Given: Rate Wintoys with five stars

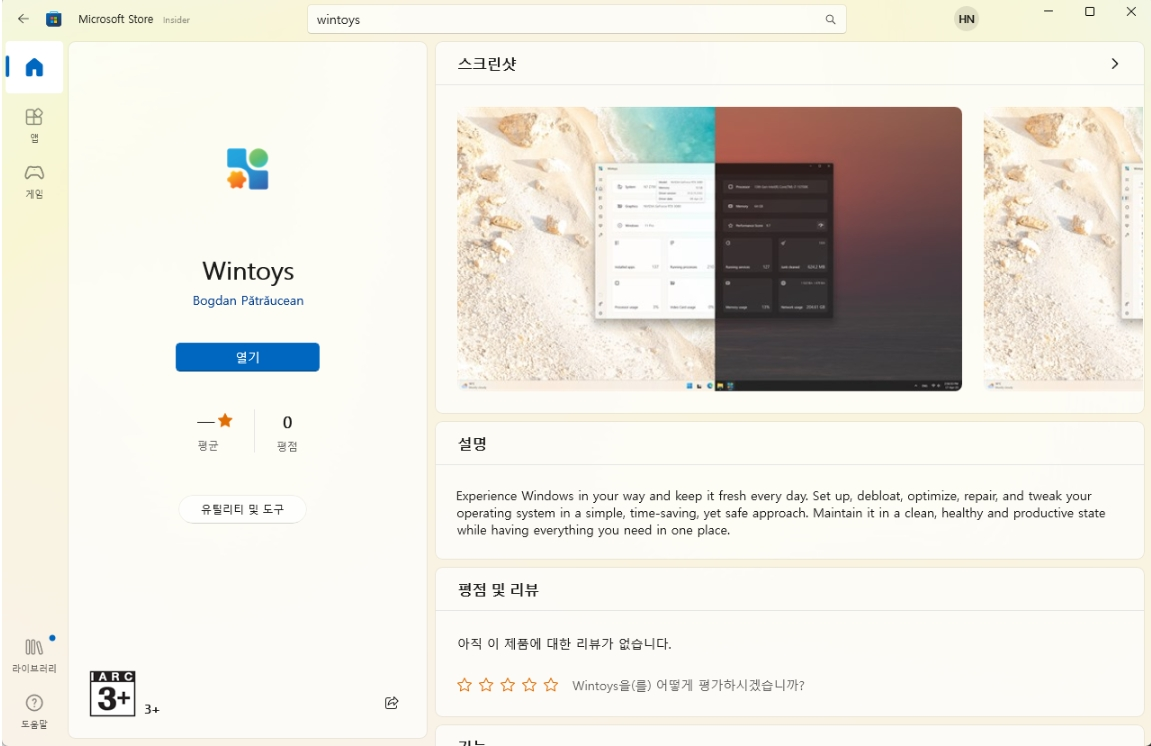Looking at the screenshot, I should pyautogui.click(x=551, y=685).
